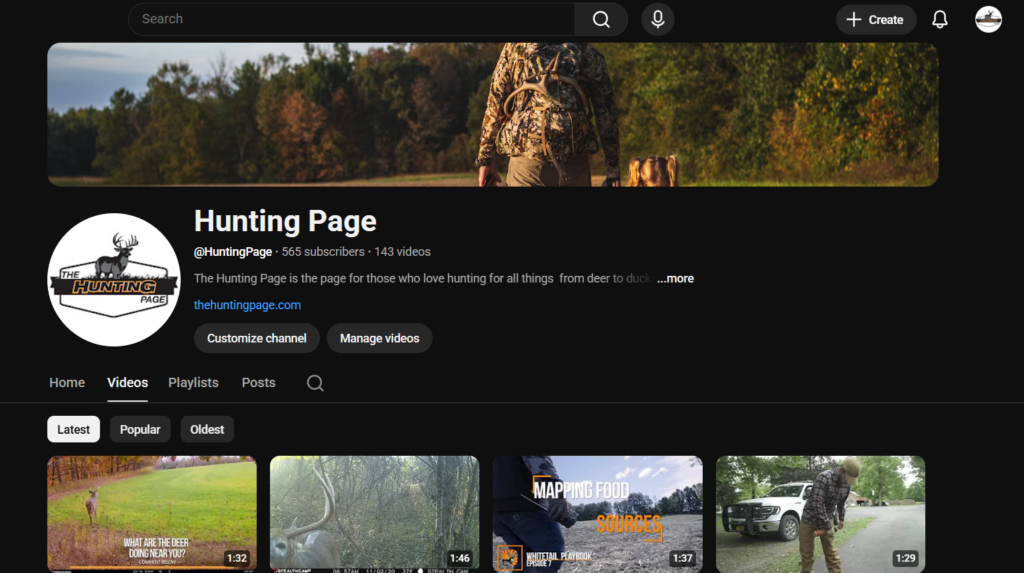Select the Latest filter chip
The image size is (1024, 573).
(73, 429)
